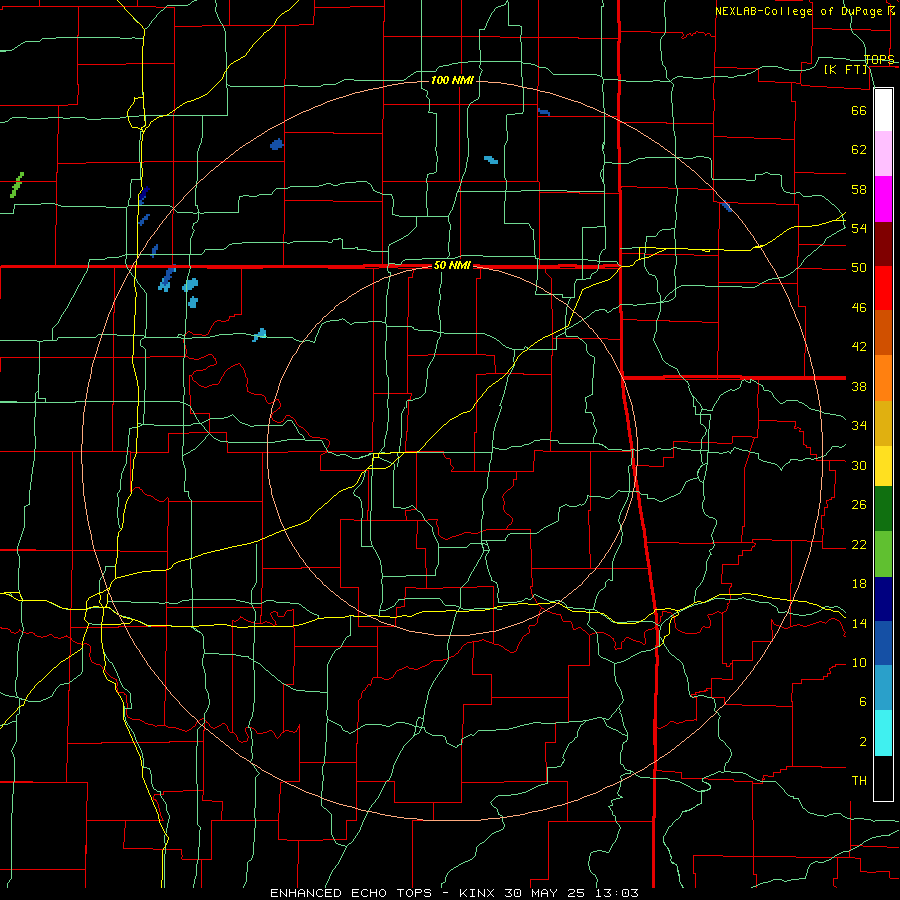This screenshot has width=900, height=900.
Task: Click the "50 NMI" range ring label
Action: pyautogui.click(x=452, y=265)
